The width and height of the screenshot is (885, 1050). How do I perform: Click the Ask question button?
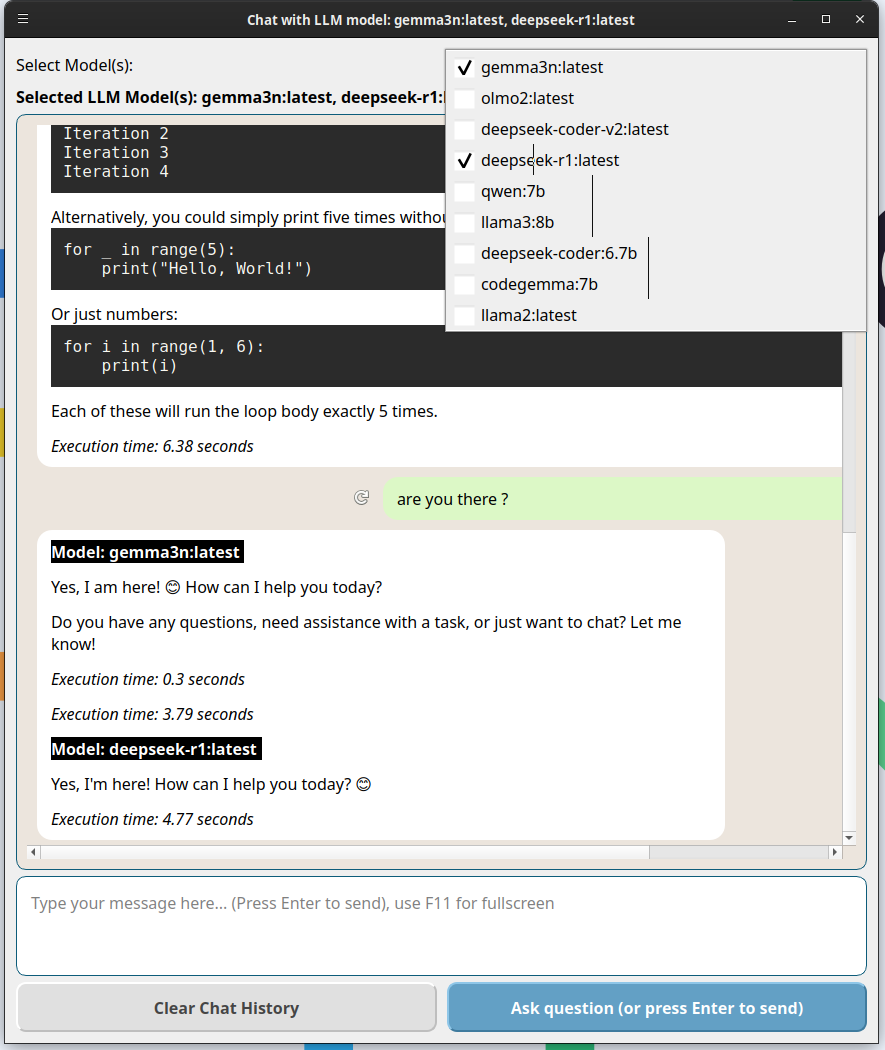tap(657, 1008)
